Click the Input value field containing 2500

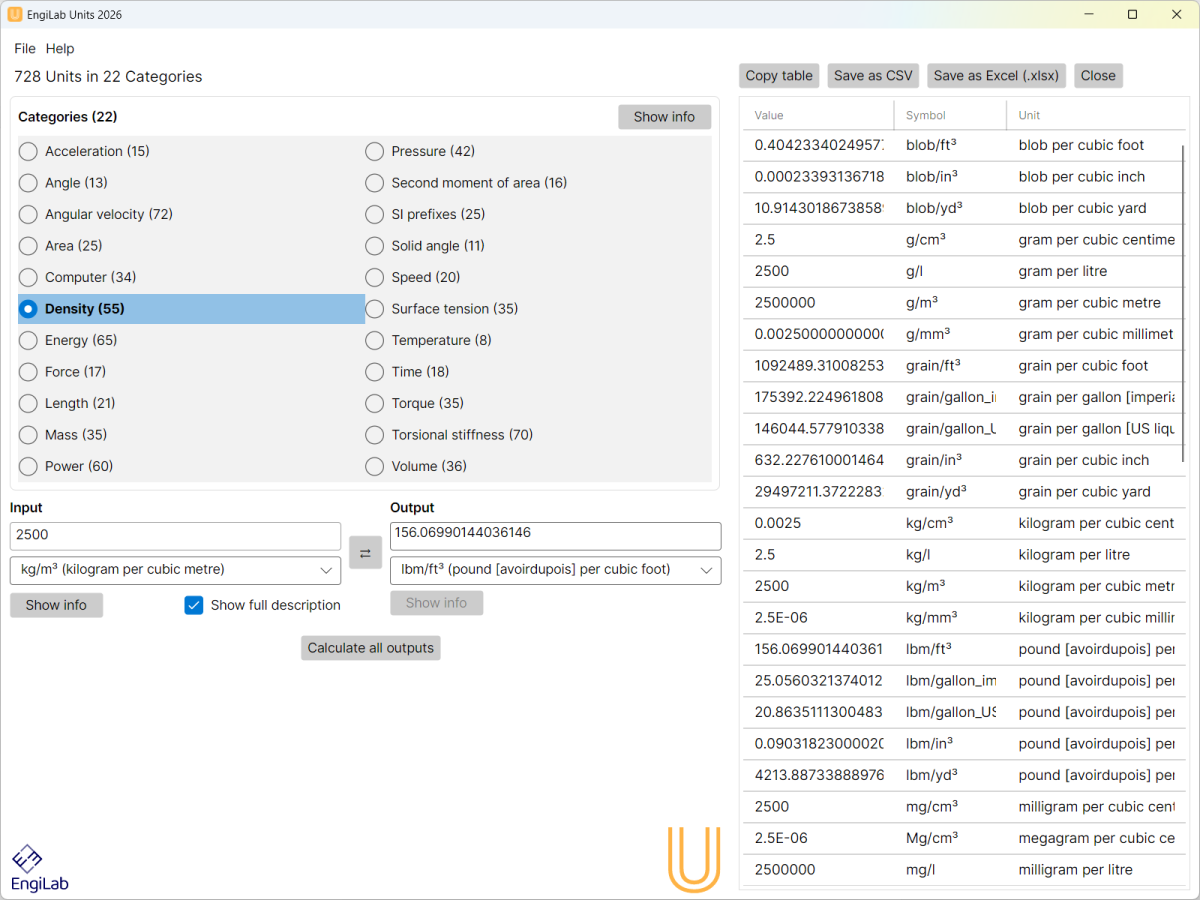175,536
